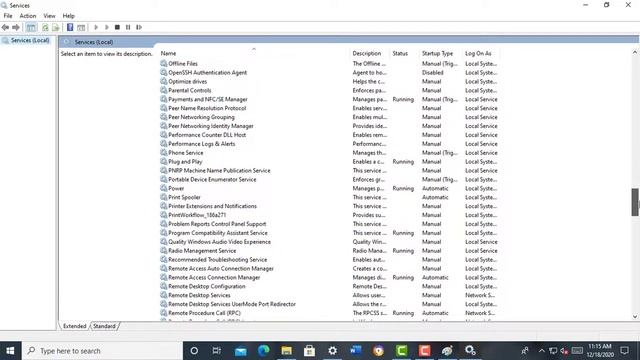Click the Restart Service toolbar button

pyautogui.click(x=139, y=27)
